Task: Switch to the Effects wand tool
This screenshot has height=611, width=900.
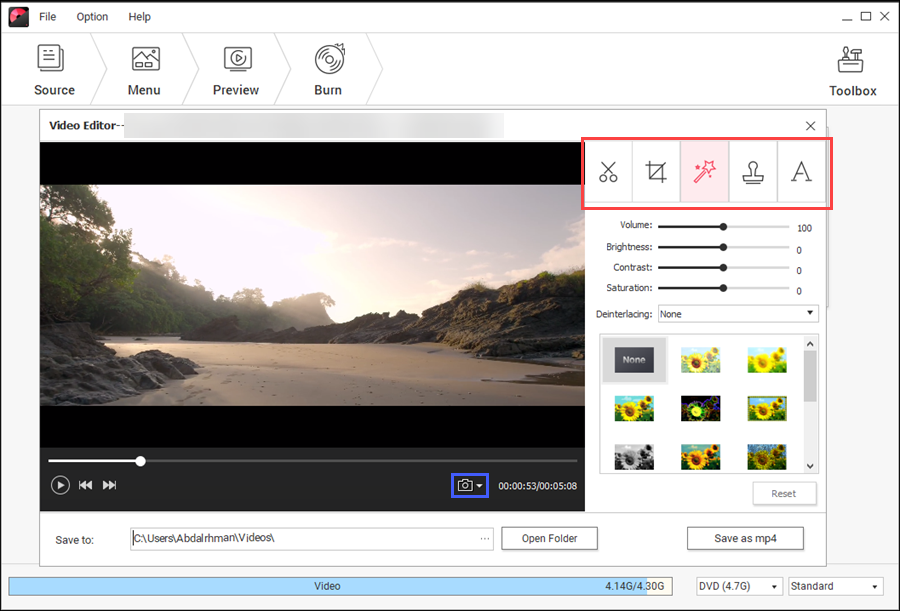Action: click(704, 172)
